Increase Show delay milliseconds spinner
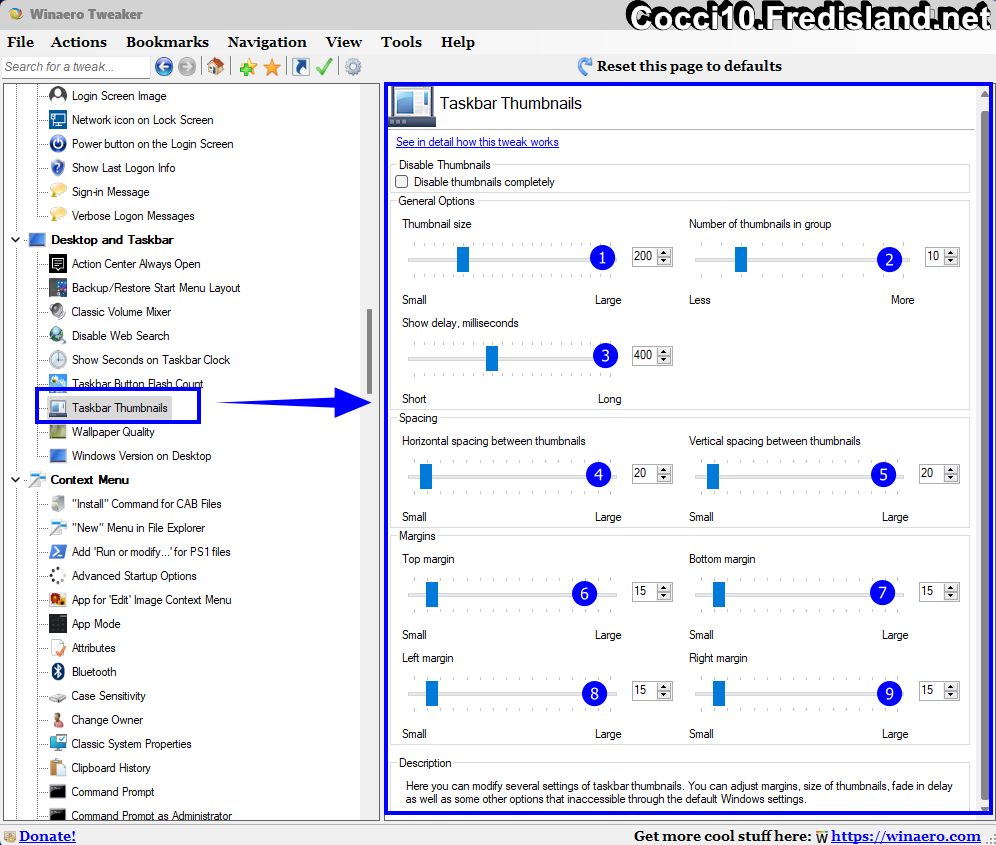Screen dimensions: 996x845 point(664,351)
